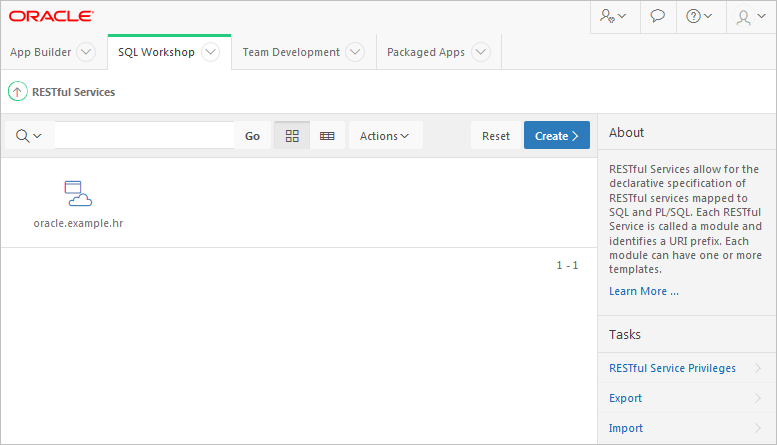
Task: Open the Administration menu icon
Action: [613, 17]
